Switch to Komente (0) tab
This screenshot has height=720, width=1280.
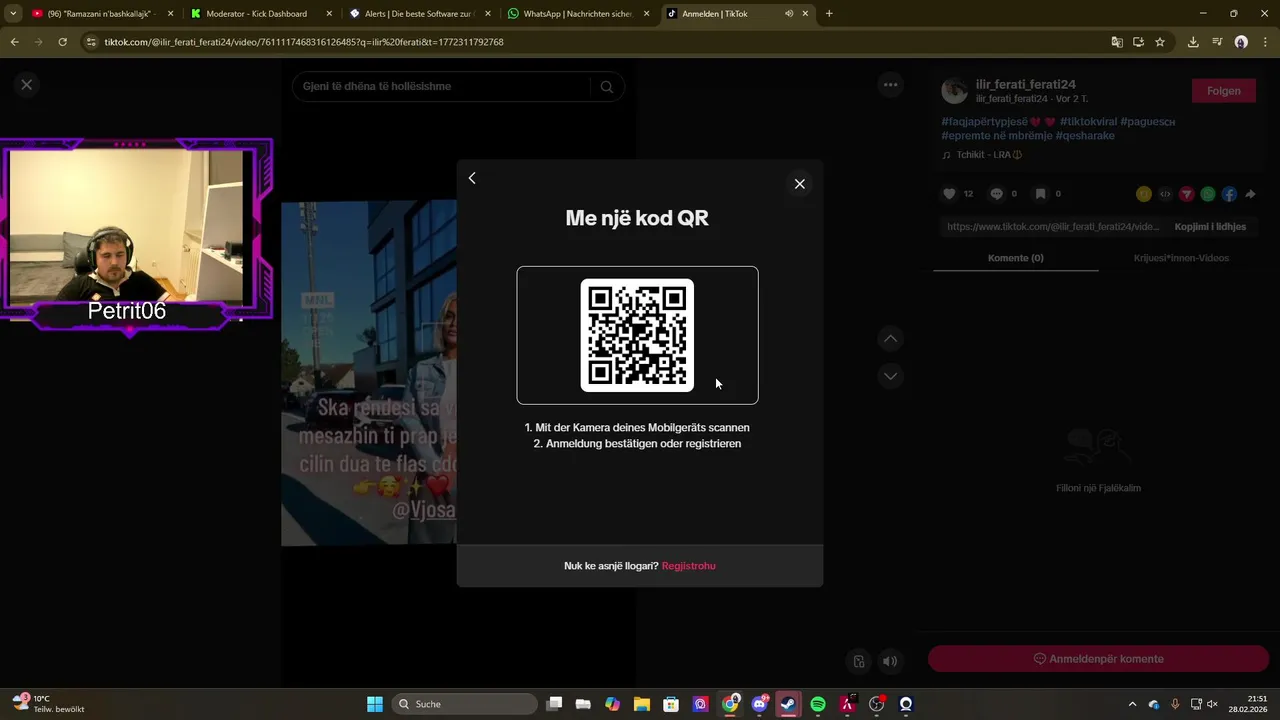tap(1015, 258)
